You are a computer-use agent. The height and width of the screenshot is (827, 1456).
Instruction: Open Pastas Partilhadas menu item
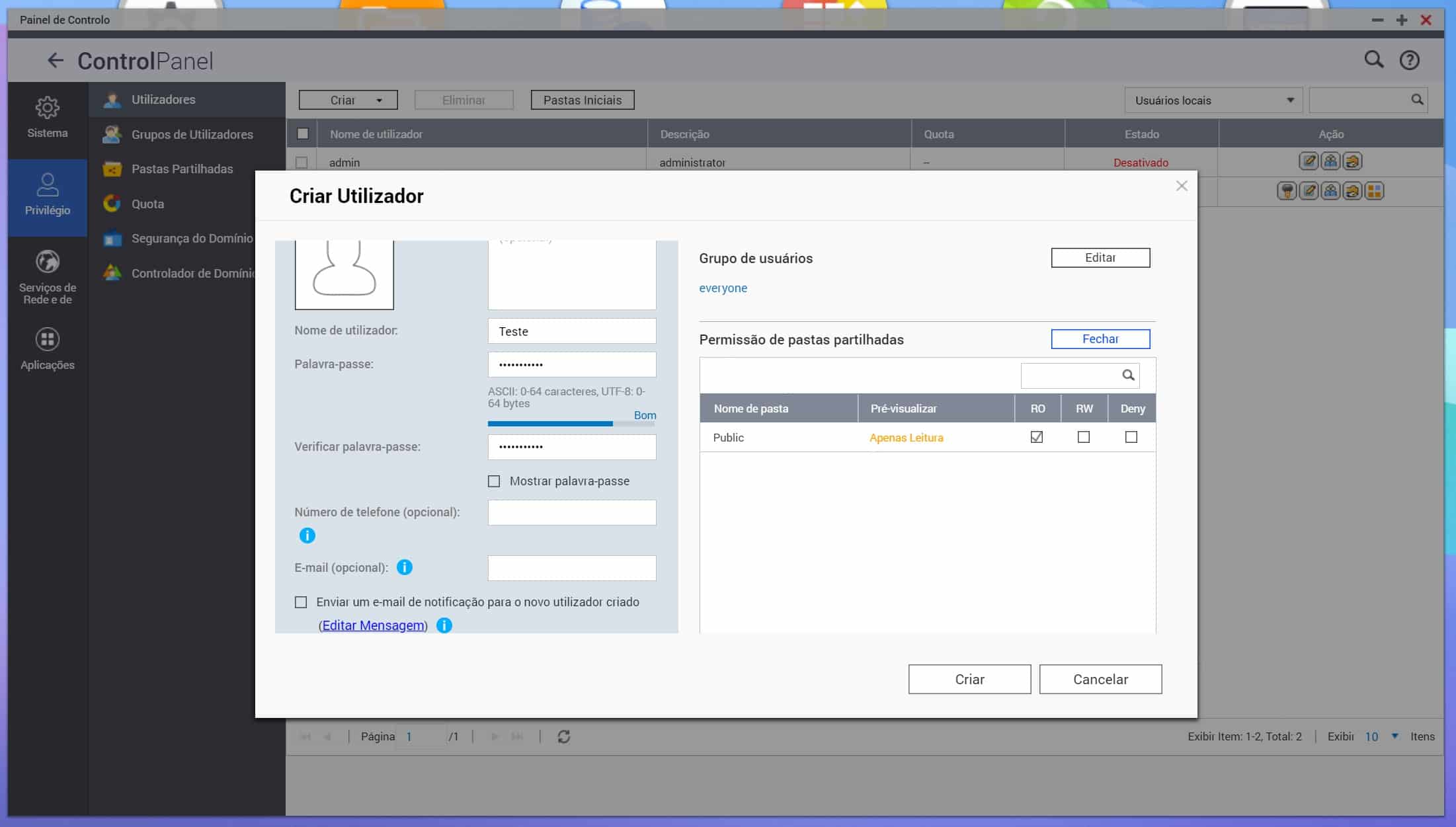click(182, 169)
